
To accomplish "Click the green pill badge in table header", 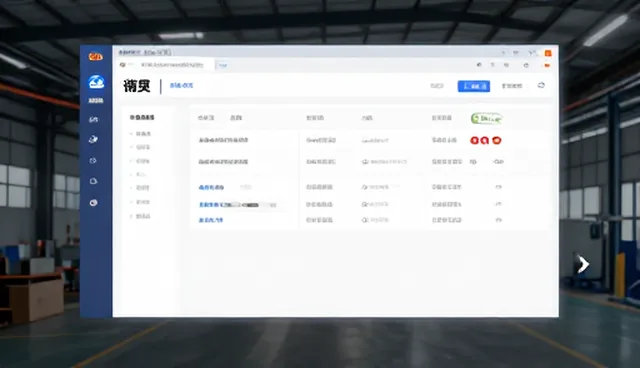I will coord(487,118).
